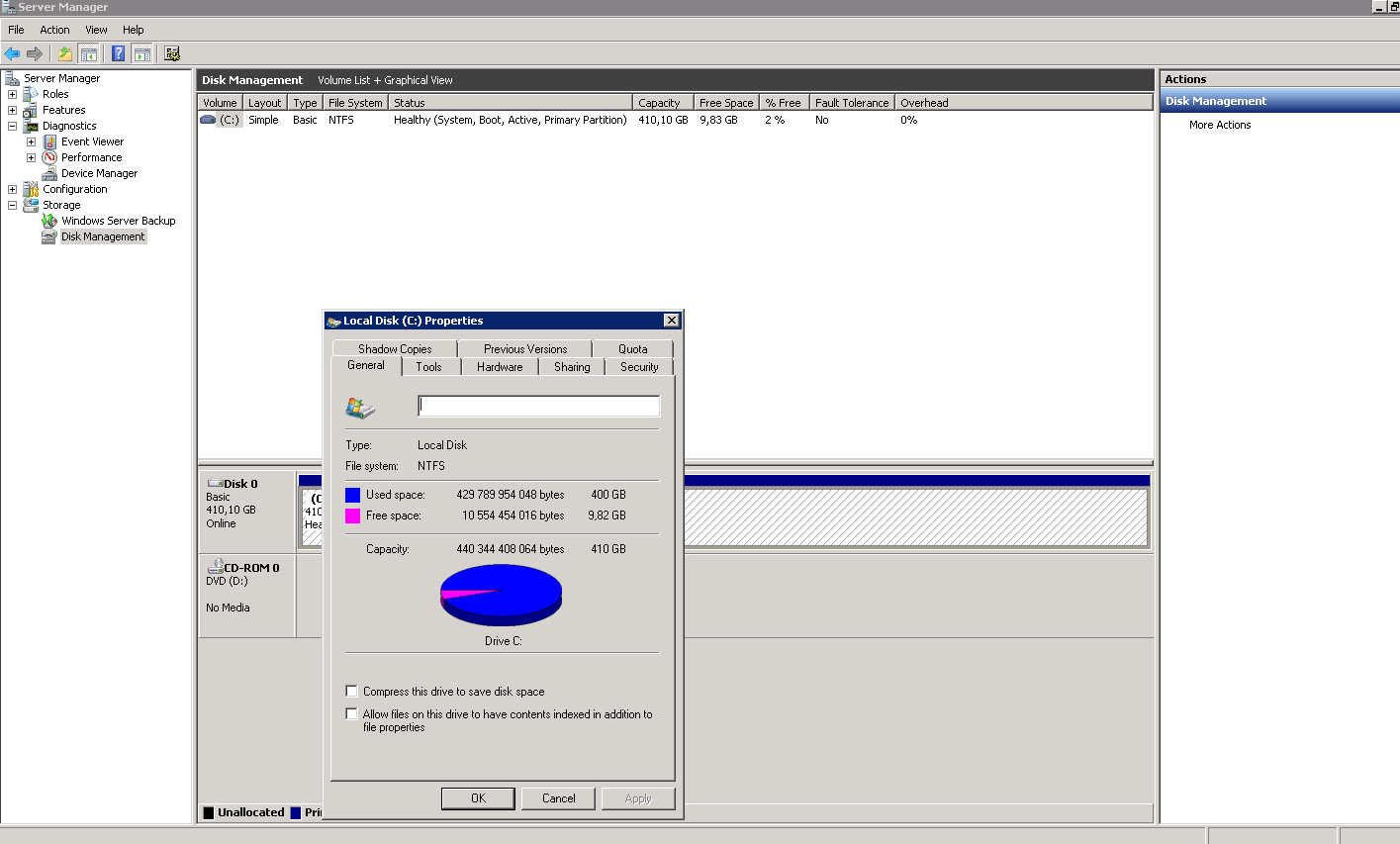Click the drive label text field
1400x844 pixels.
tap(538, 406)
